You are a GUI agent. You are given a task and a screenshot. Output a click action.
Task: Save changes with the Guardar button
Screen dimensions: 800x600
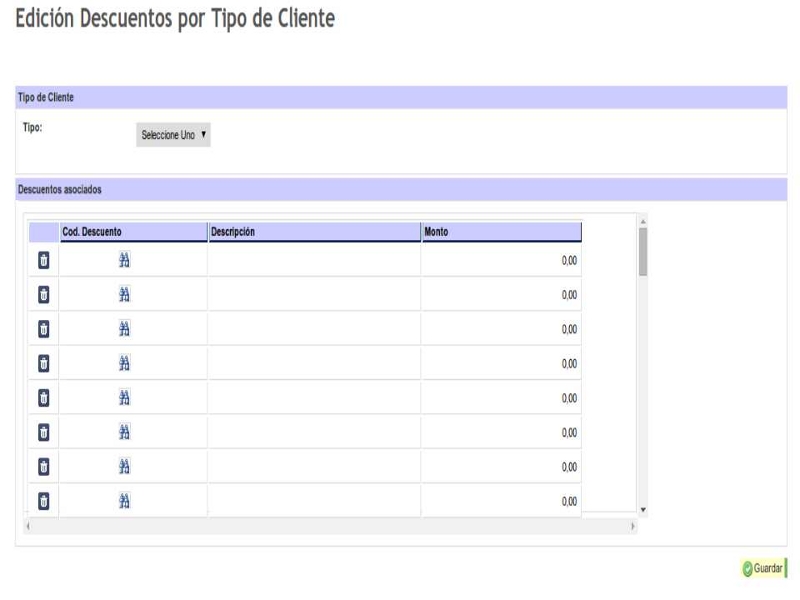pos(762,569)
